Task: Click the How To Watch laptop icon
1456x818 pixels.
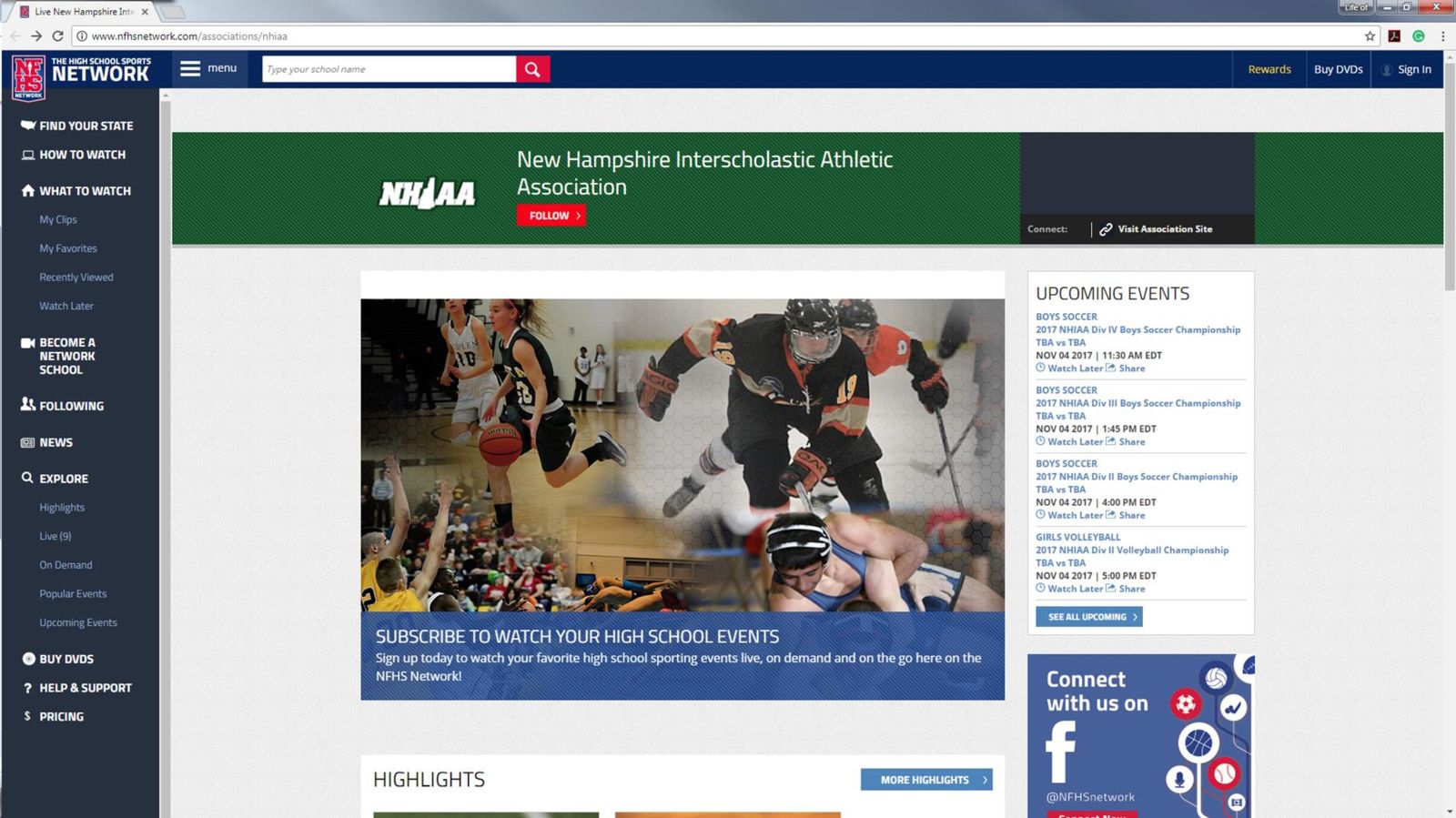Action: coord(28,155)
